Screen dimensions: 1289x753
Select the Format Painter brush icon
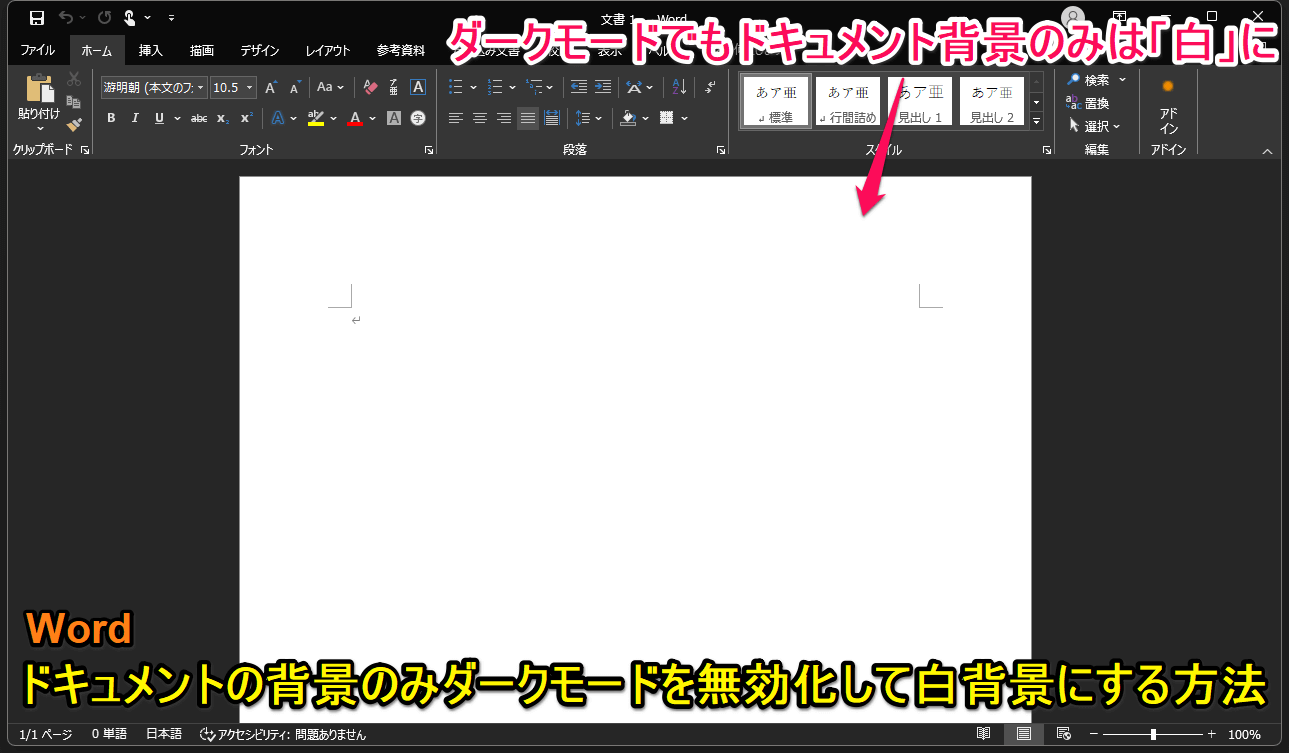74,125
